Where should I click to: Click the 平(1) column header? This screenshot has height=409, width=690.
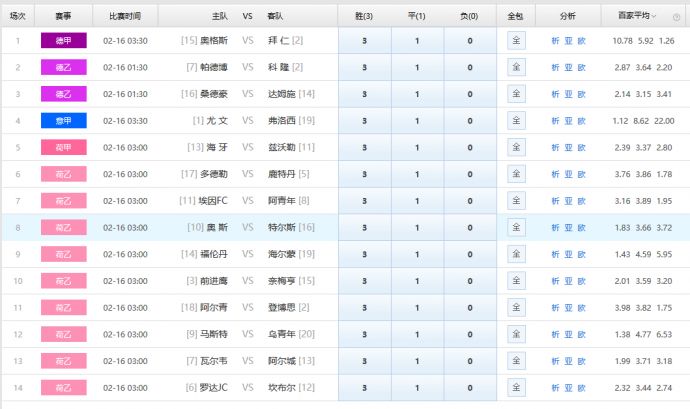click(417, 16)
